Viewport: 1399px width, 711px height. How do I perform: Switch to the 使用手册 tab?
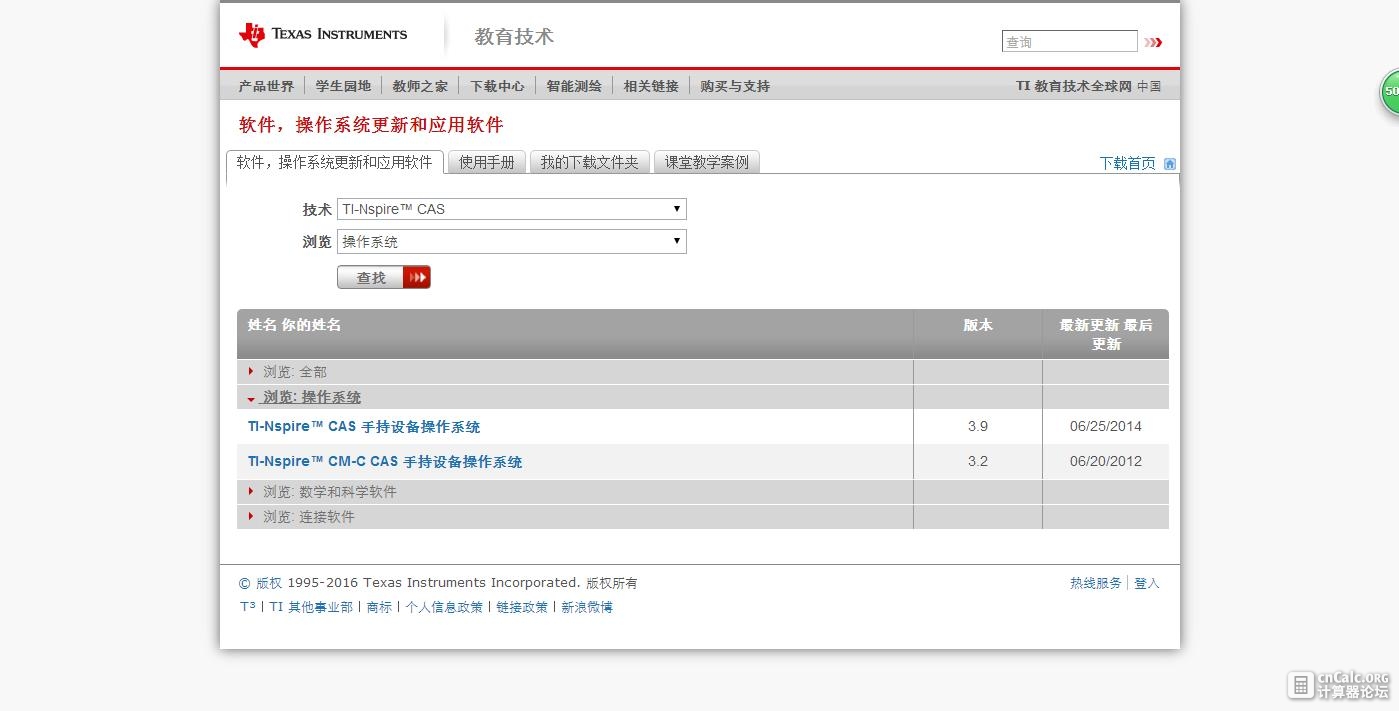(x=486, y=162)
